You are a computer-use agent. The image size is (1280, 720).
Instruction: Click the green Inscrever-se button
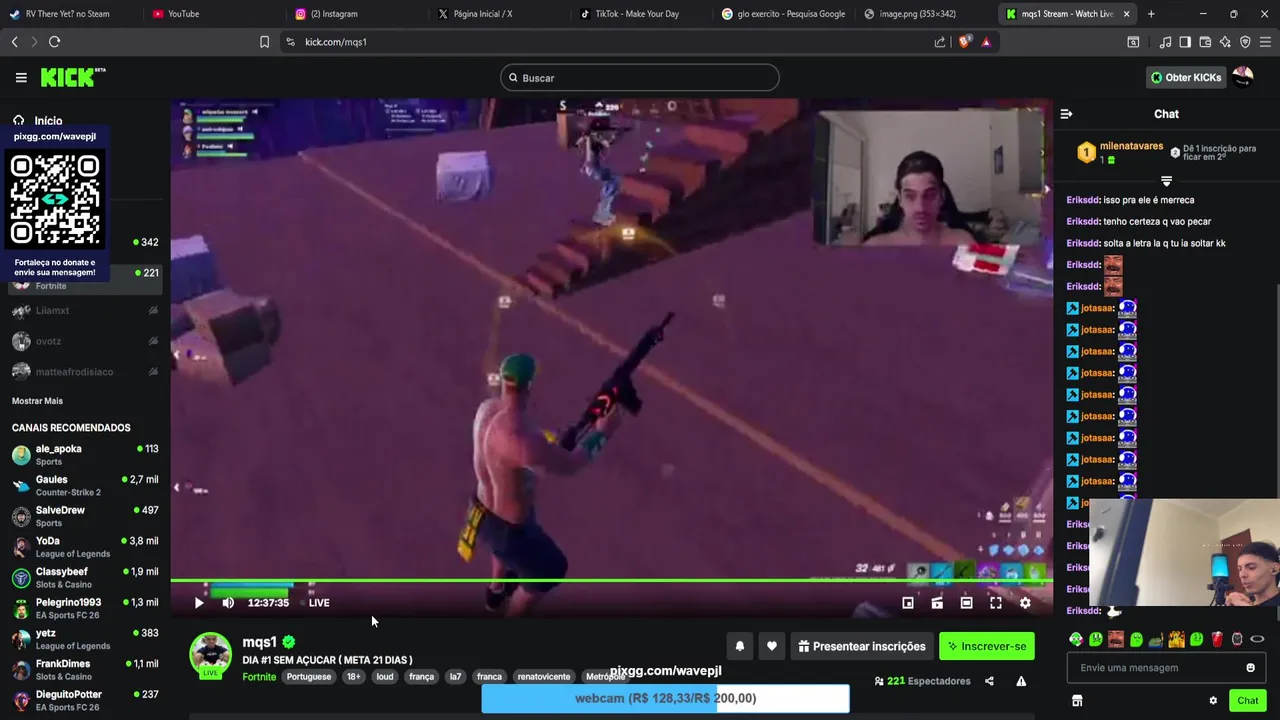point(987,646)
